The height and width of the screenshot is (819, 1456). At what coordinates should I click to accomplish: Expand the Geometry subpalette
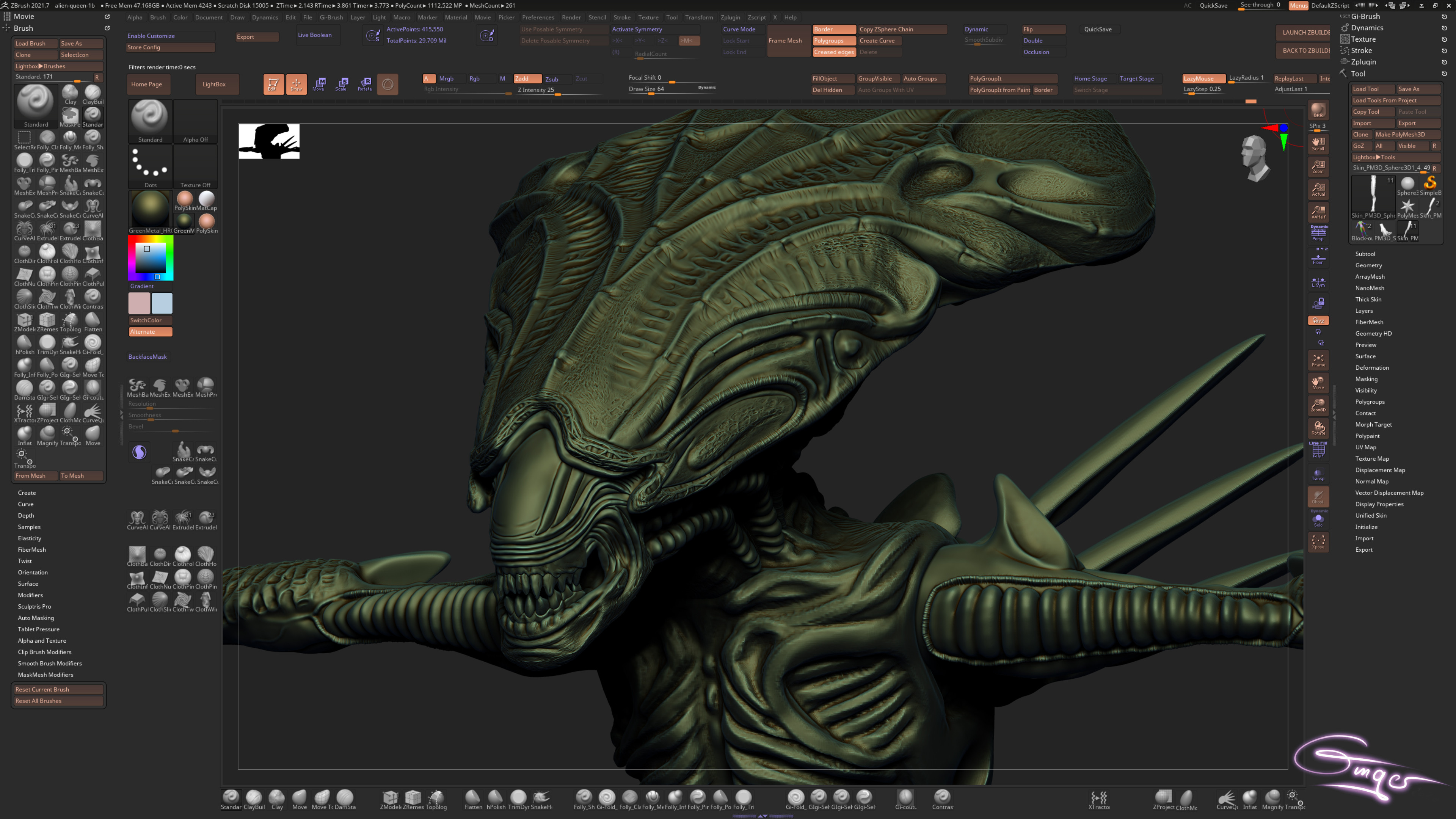point(1368,265)
